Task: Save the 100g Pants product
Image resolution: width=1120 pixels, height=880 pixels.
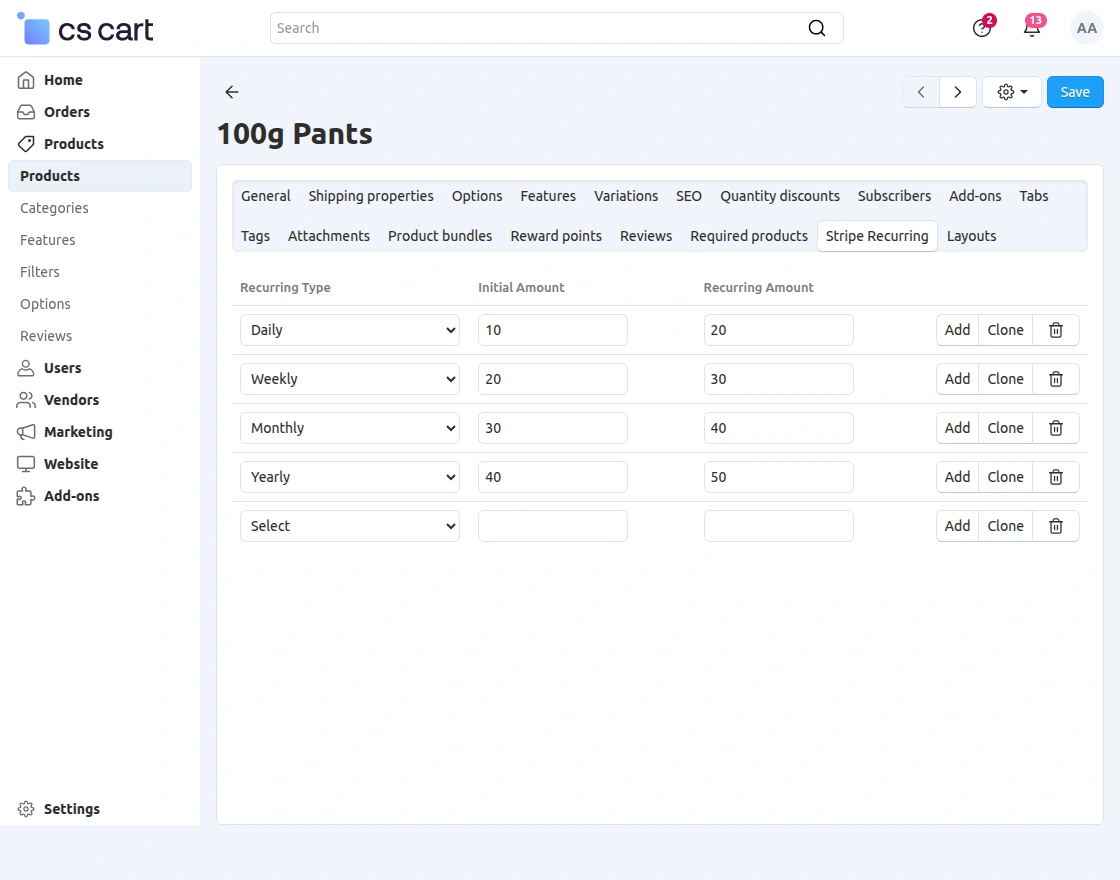Action: [1075, 91]
